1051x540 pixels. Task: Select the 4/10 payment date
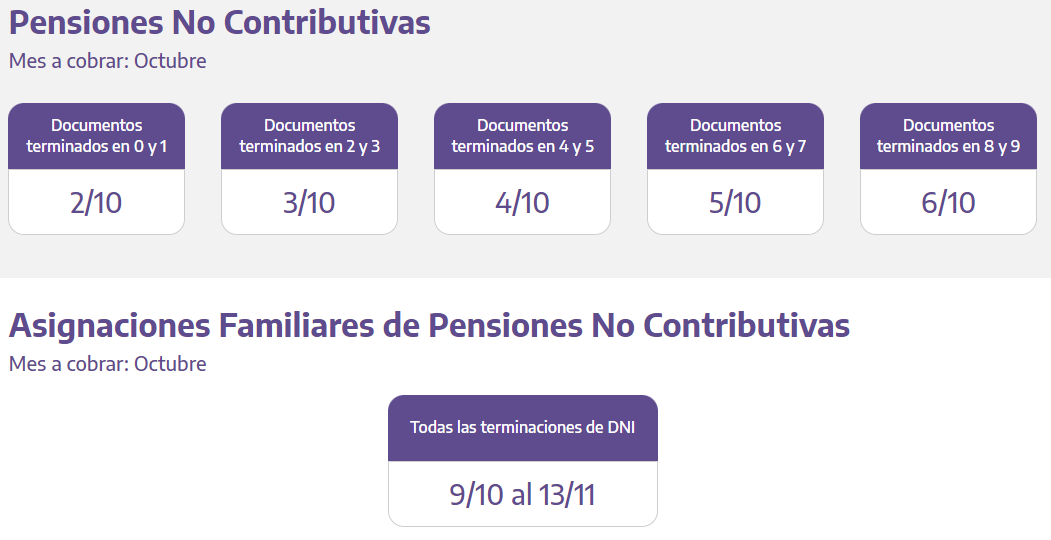click(x=522, y=202)
